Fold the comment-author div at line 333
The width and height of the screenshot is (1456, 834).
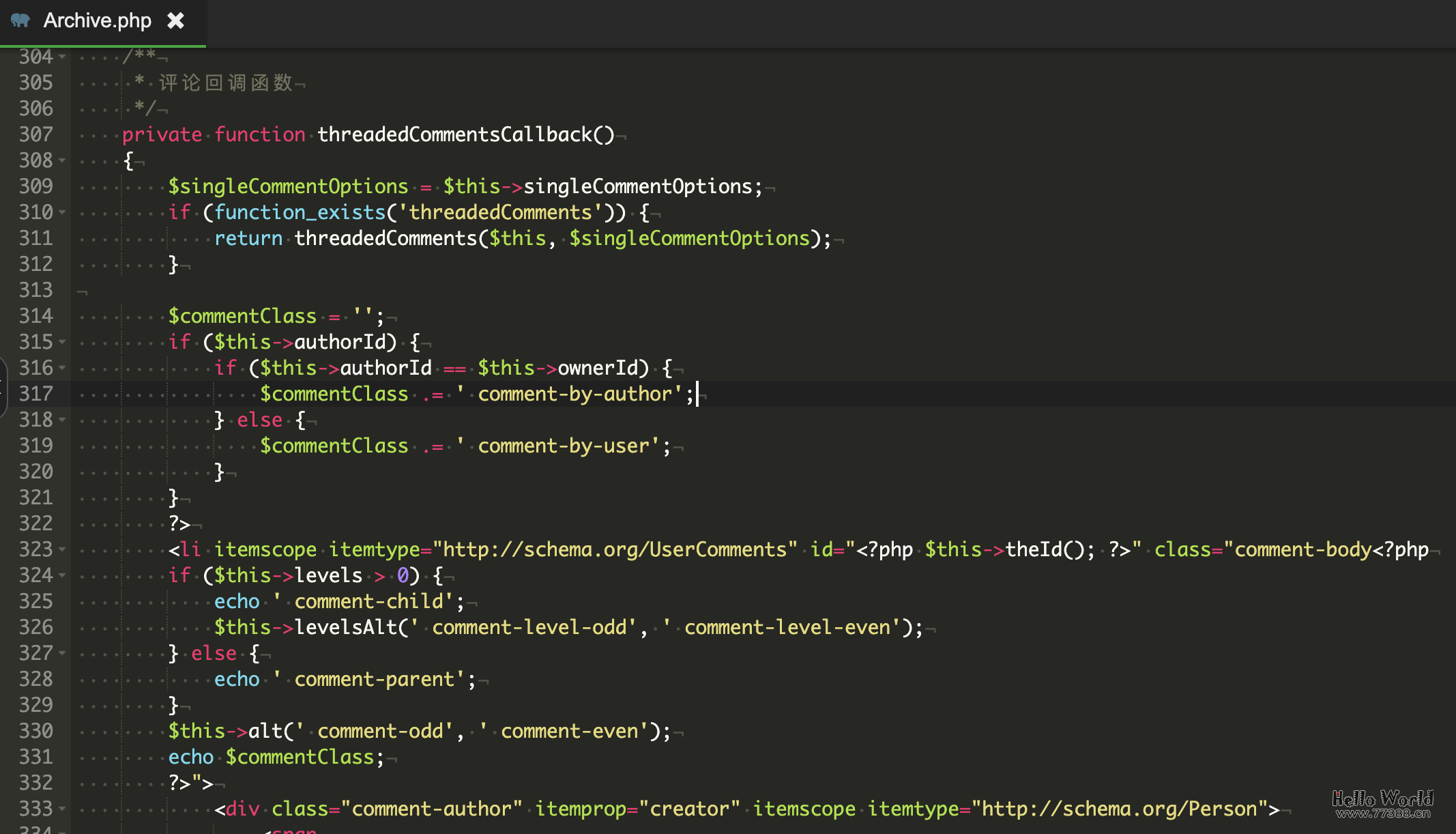click(x=63, y=809)
